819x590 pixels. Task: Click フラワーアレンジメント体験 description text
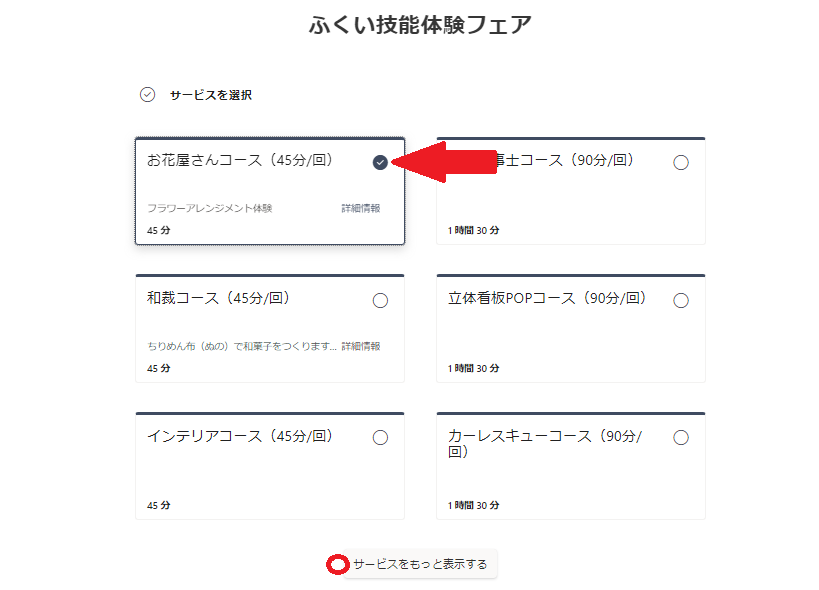[209, 208]
